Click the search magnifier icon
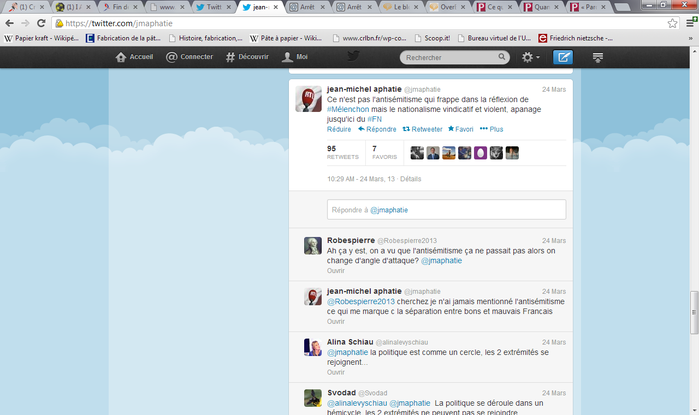 click(502, 57)
